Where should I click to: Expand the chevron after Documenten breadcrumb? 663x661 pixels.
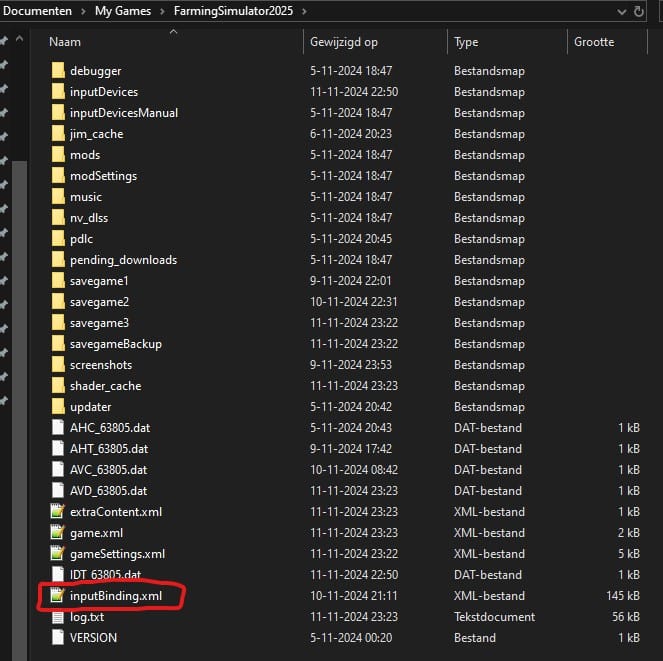(x=85, y=11)
